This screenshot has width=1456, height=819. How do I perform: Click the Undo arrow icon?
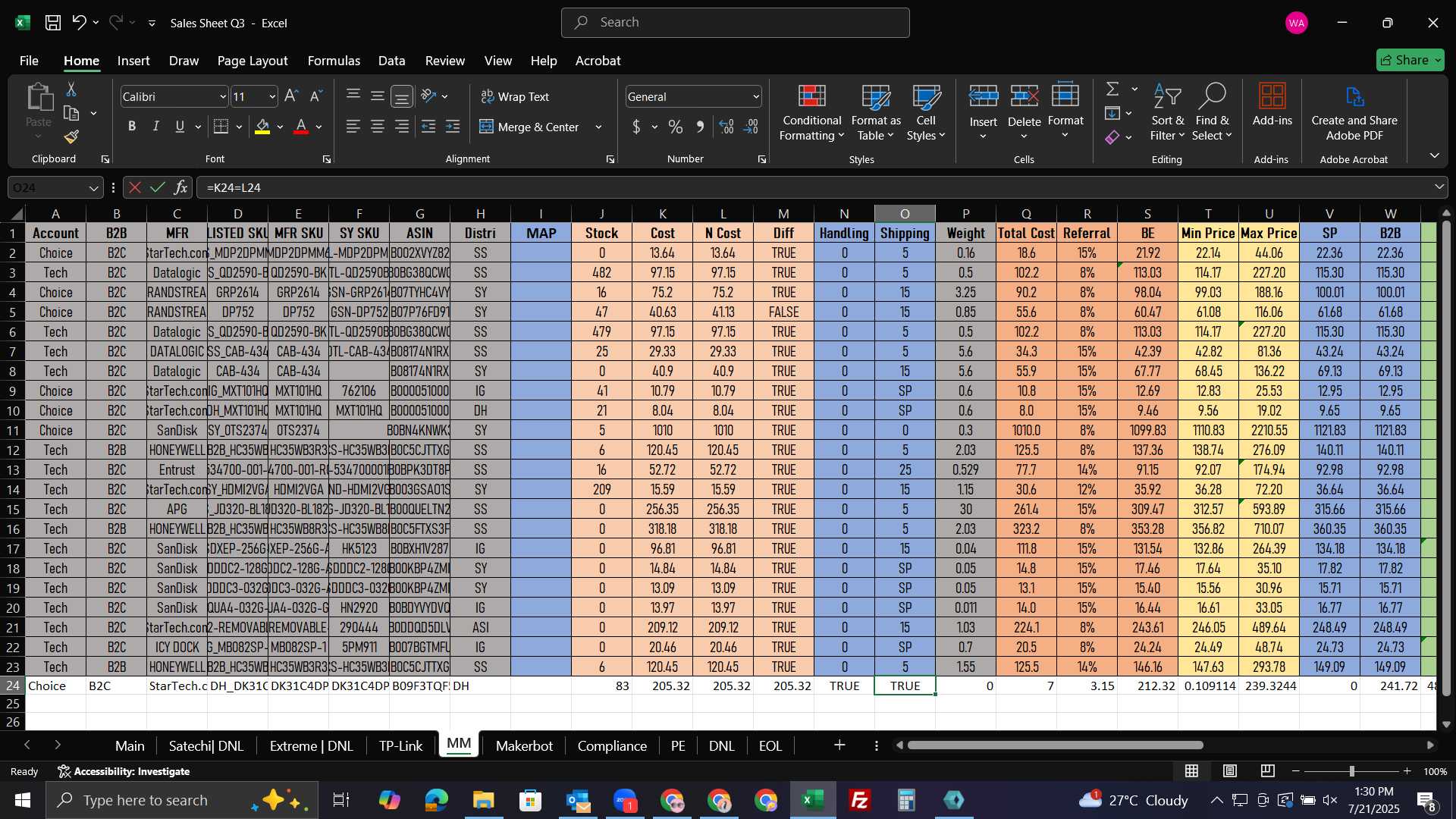coord(79,23)
